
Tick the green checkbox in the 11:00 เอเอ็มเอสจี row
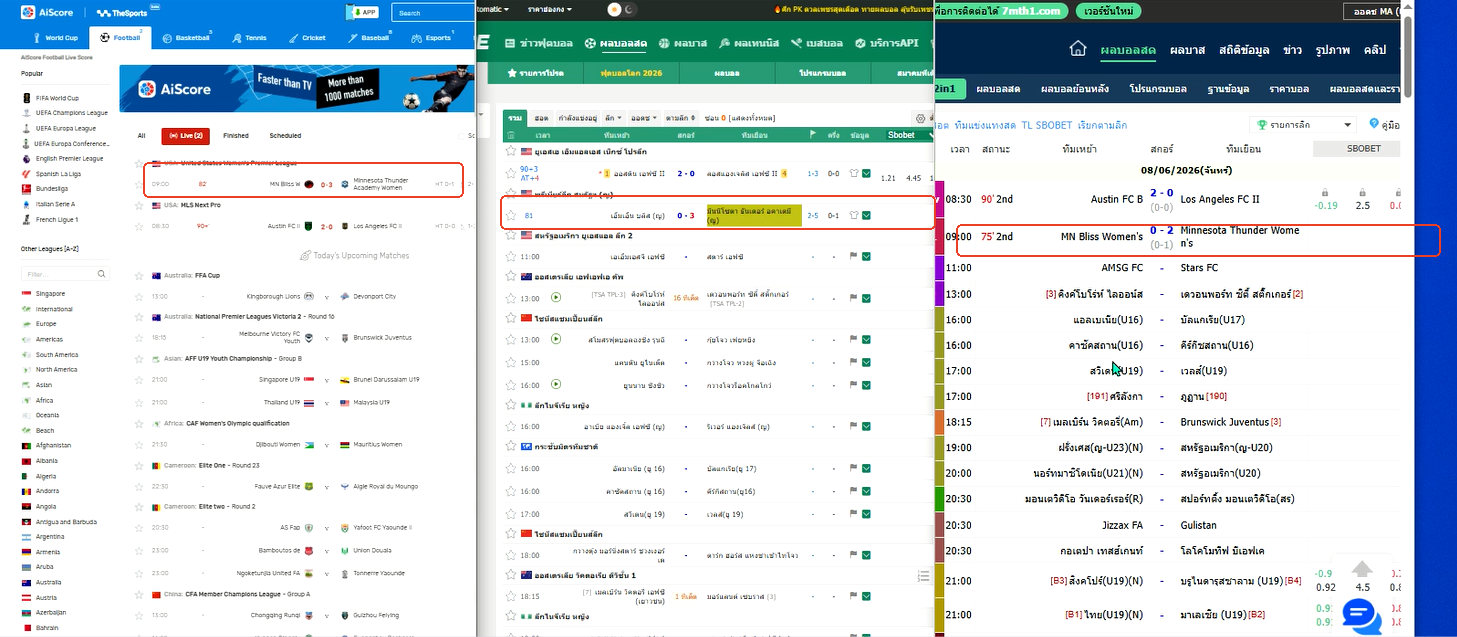[866, 256]
